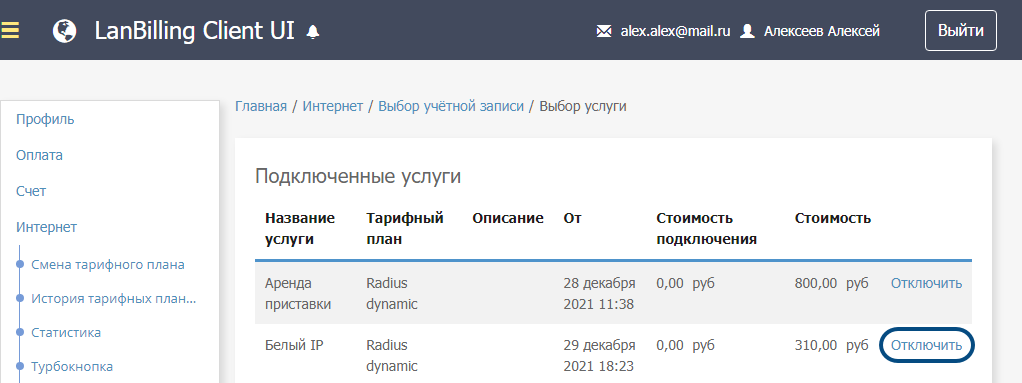Click the Тарифный план column header
This screenshot has height=383, width=1022.
coord(405,229)
